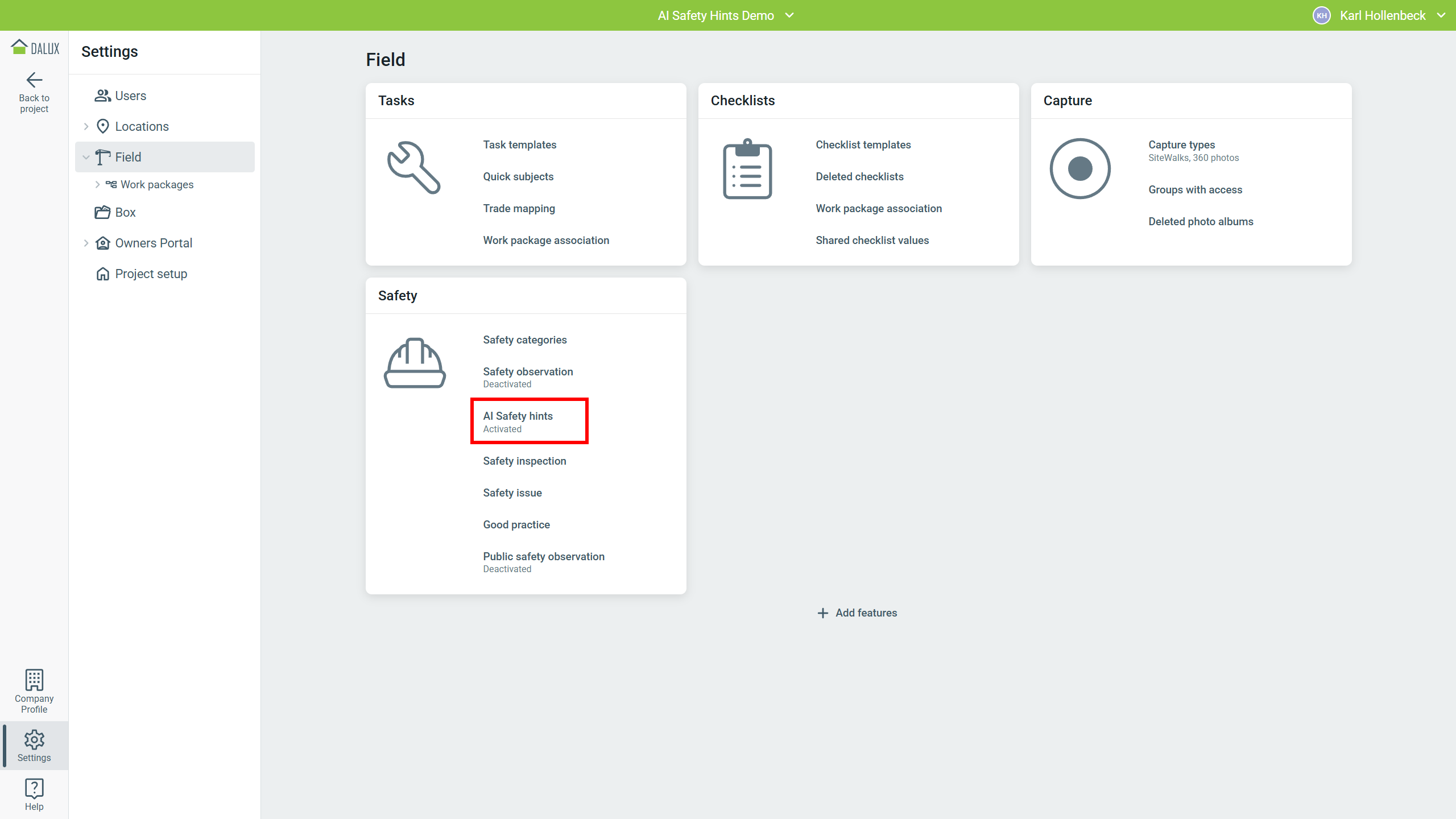Open Quick subjects
Screen dimensions: 1456x819
tap(518, 176)
